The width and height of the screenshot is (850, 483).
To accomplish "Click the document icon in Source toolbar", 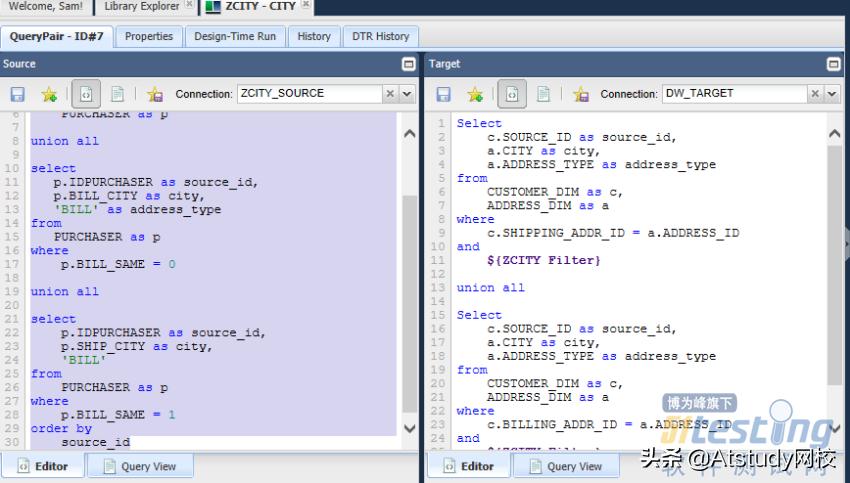I will coord(117,94).
